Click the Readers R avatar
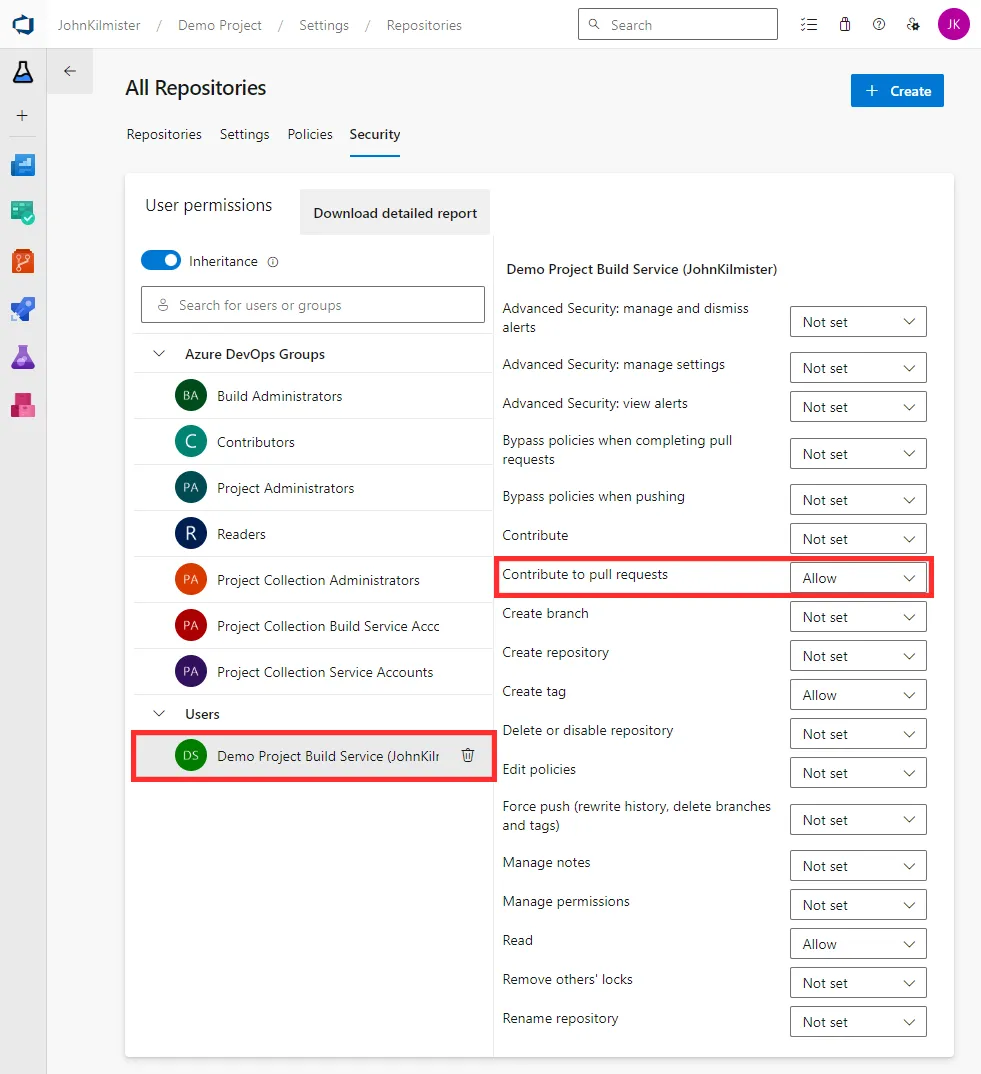 coord(191,534)
